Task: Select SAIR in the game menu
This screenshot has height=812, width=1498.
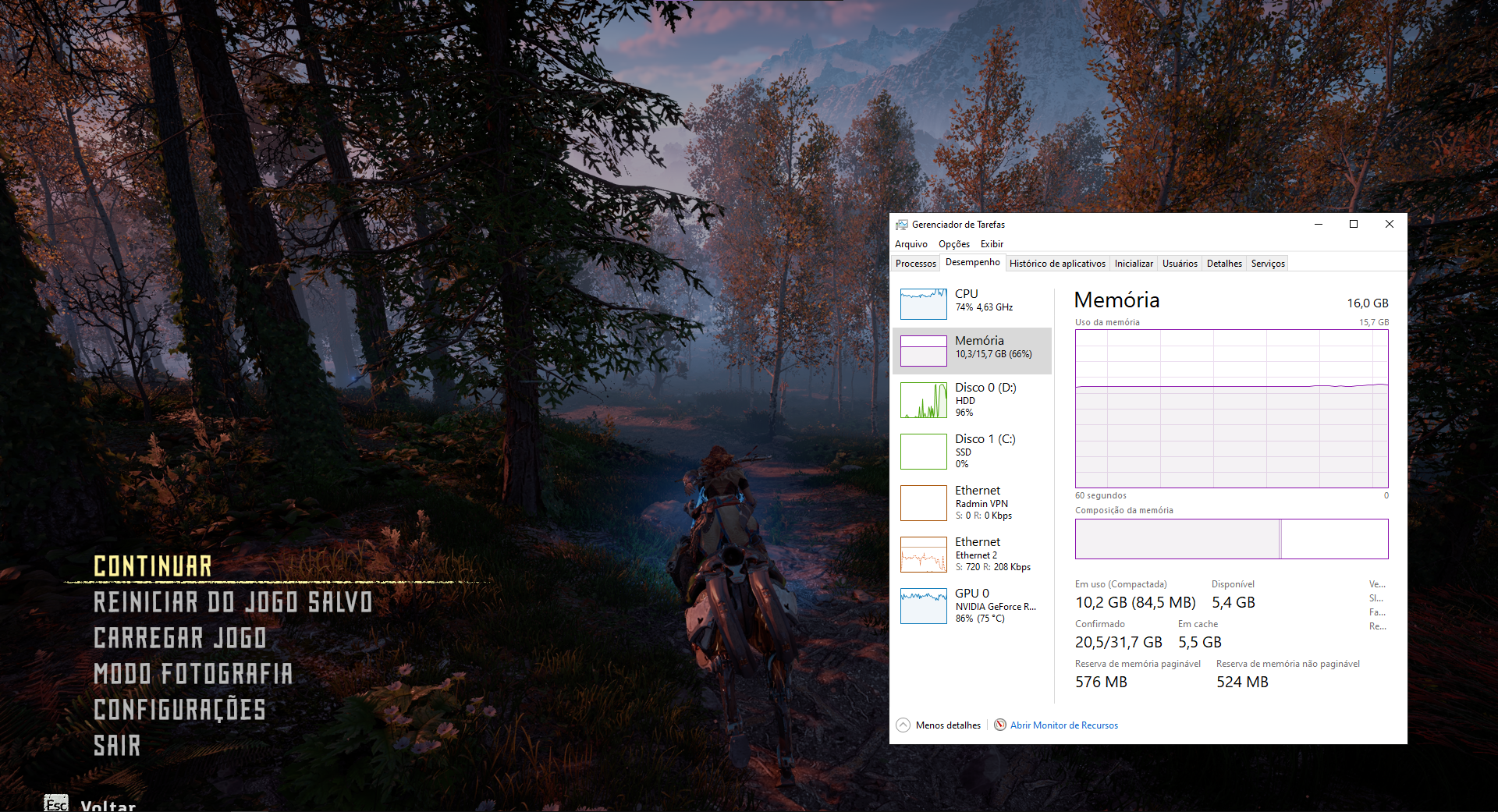Action: tap(117, 746)
